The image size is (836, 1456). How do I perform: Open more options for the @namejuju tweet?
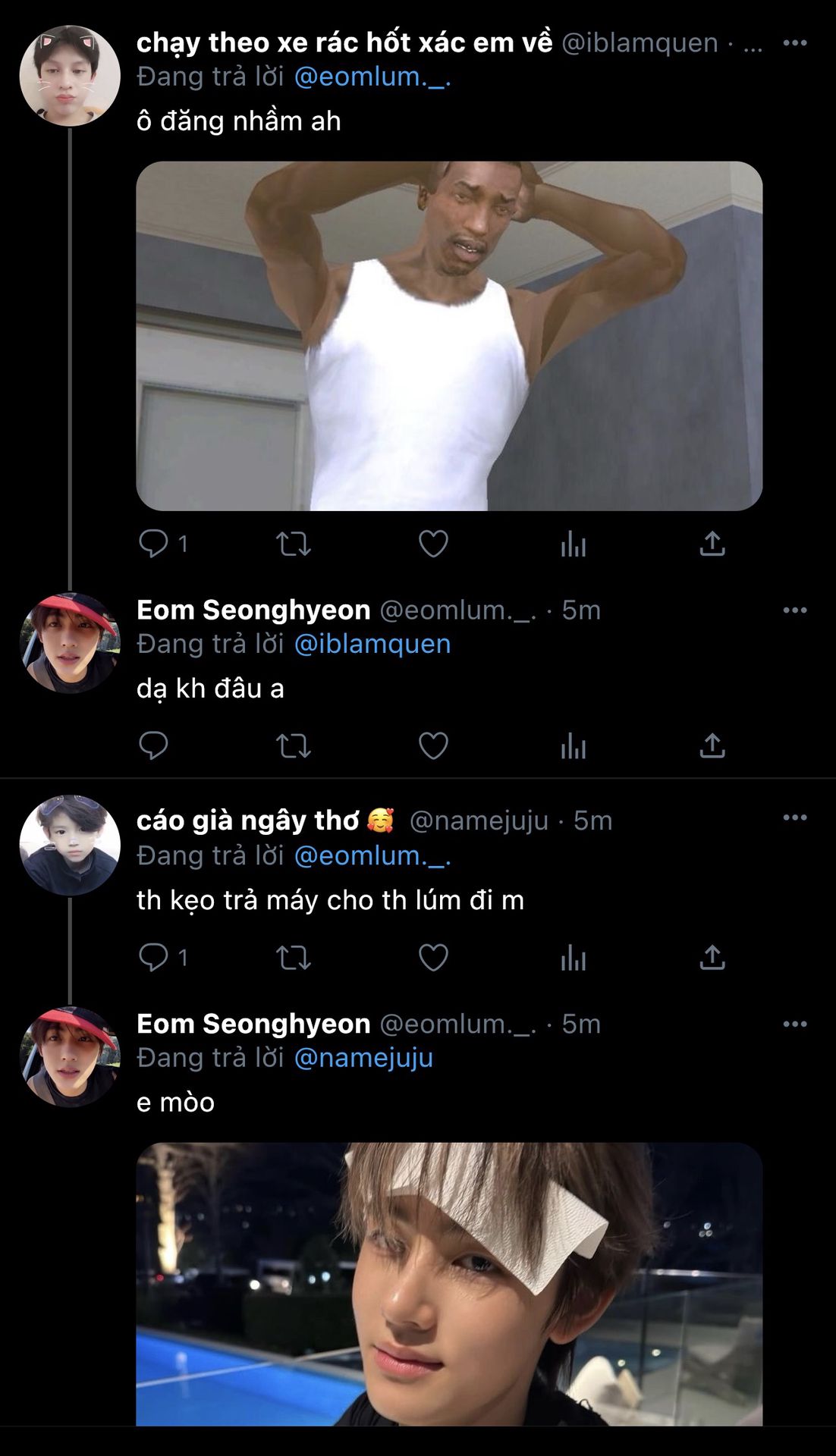point(794,817)
